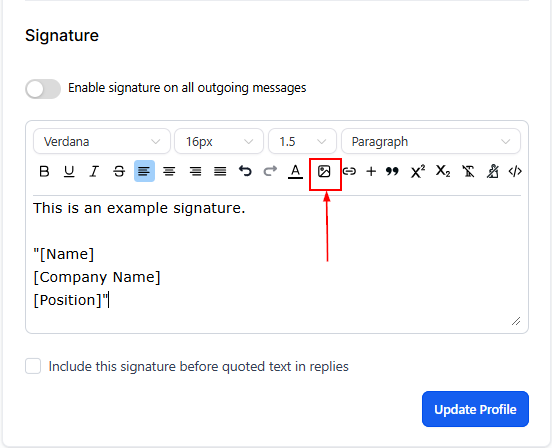Check include signature before quoted text

point(33,366)
